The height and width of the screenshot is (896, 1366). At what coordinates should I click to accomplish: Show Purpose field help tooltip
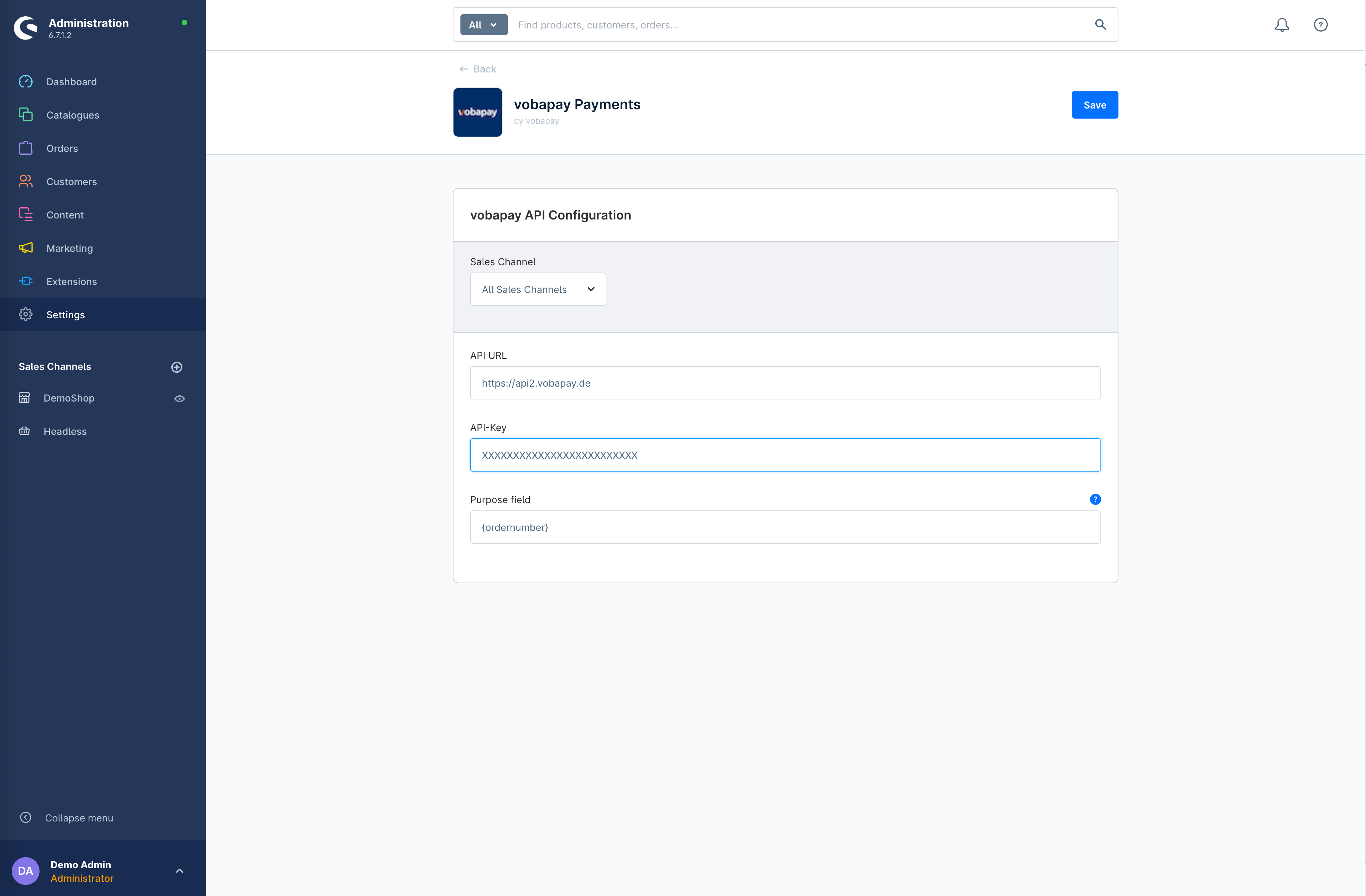point(1095,499)
